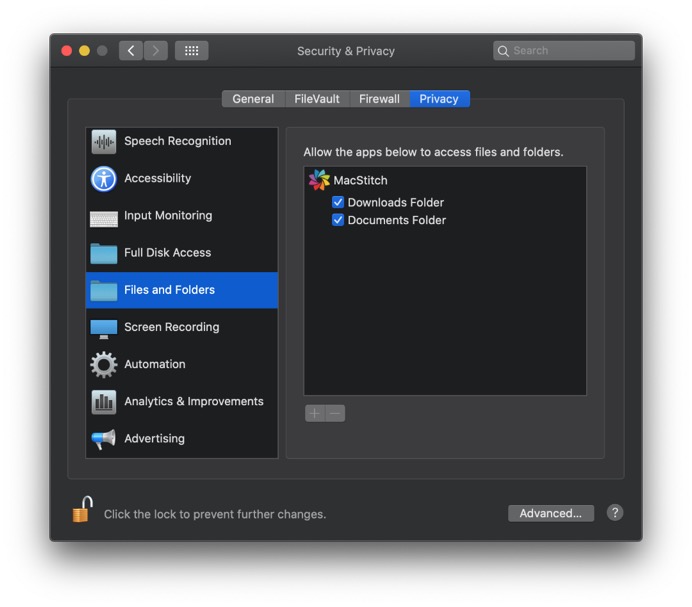Switch to the Firewall tab
The width and height of the screenshot is (692, 607).
pyautogui.click(x=380, y=99)
